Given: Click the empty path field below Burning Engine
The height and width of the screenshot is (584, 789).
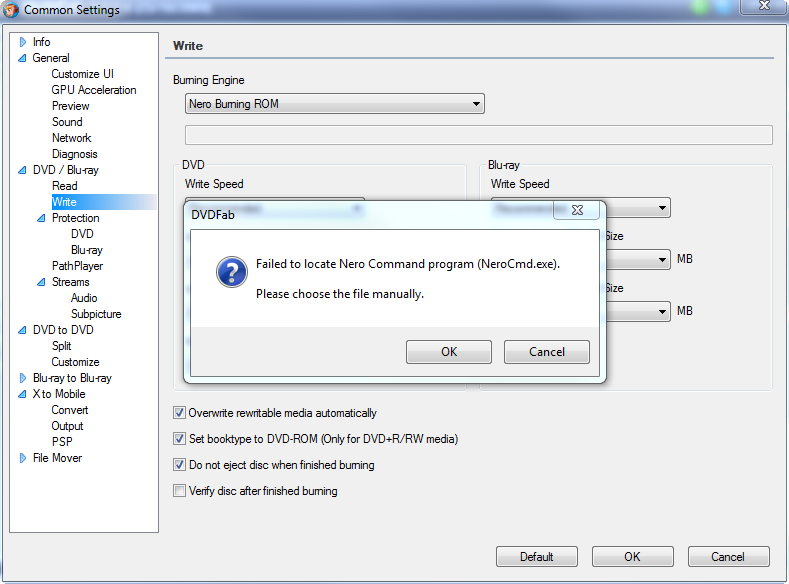Looking at the screenshot, I should coord(479,135).
